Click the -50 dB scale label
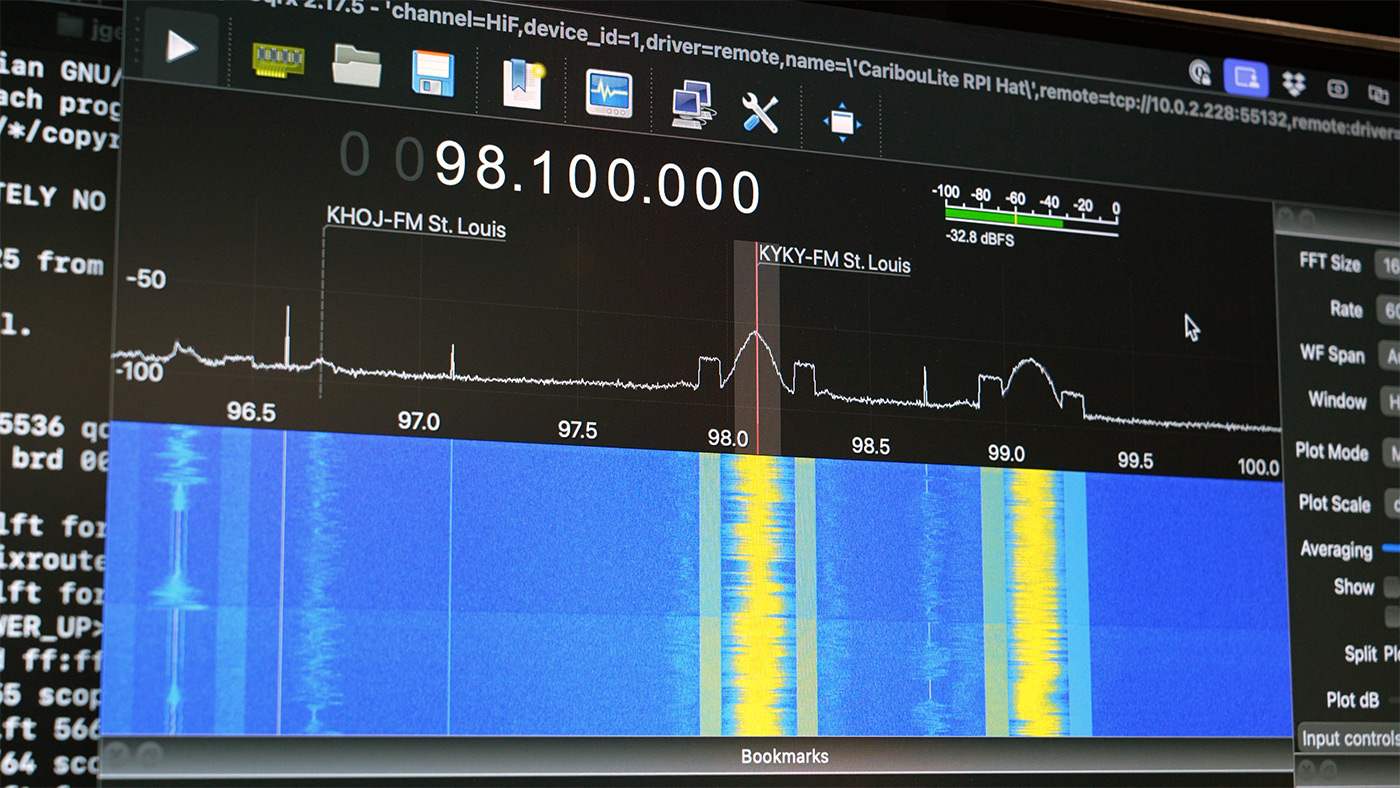The width and height of the screenshot is (1400, 788). coord(146,279)
